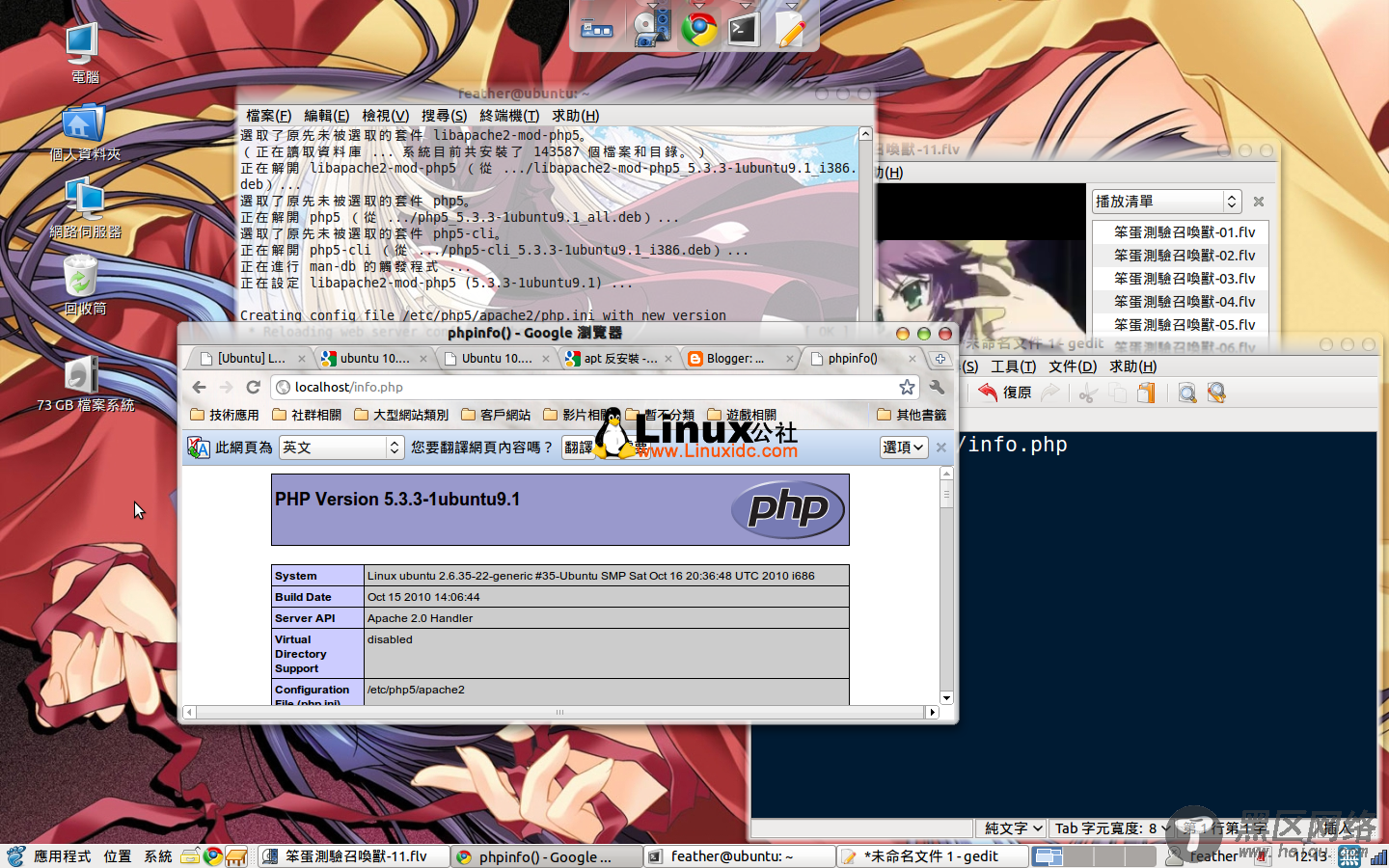Click the Chrome back arrow

coord(200,387)
